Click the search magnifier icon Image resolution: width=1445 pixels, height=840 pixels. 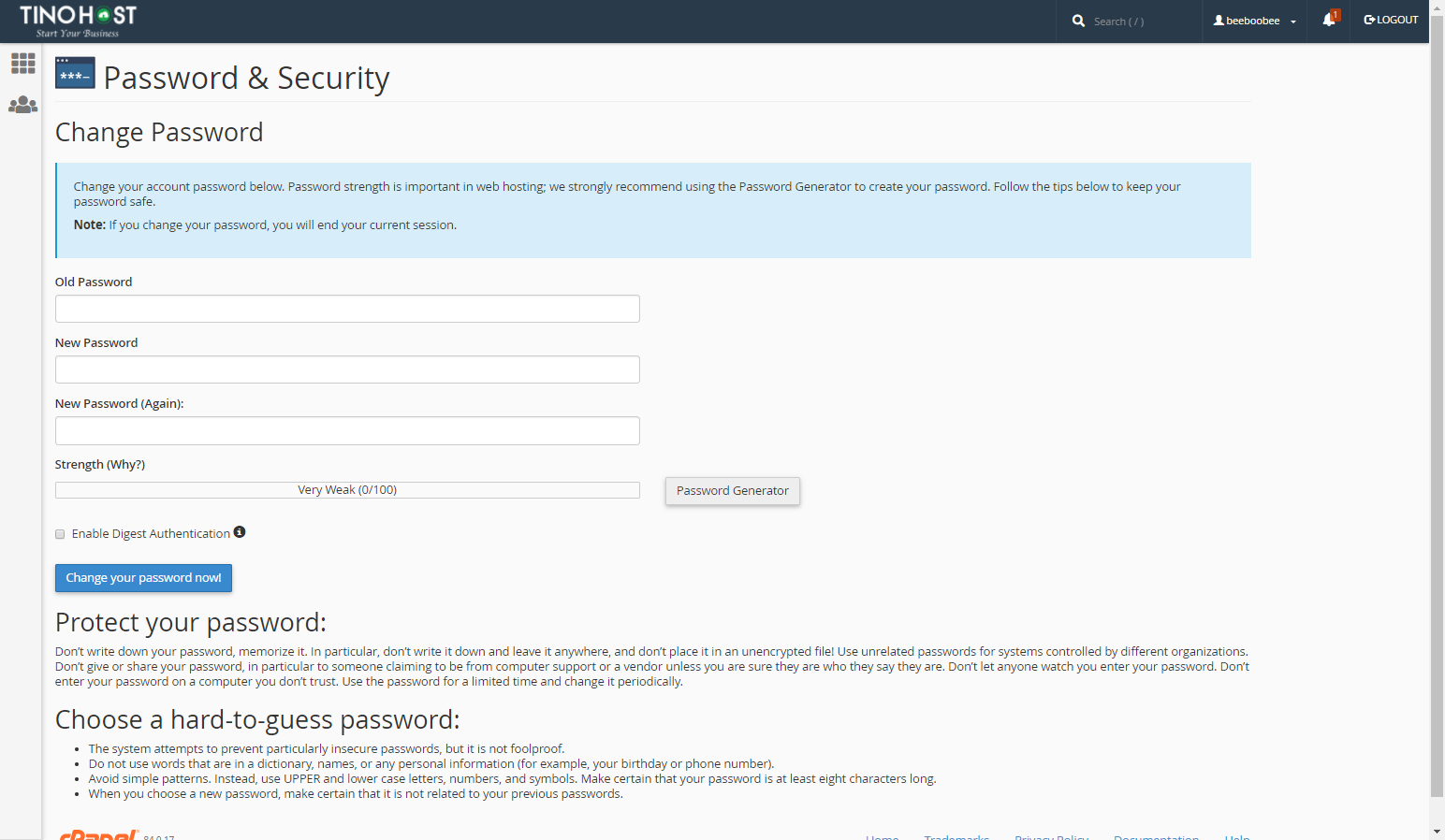(x=1078, y=21)
